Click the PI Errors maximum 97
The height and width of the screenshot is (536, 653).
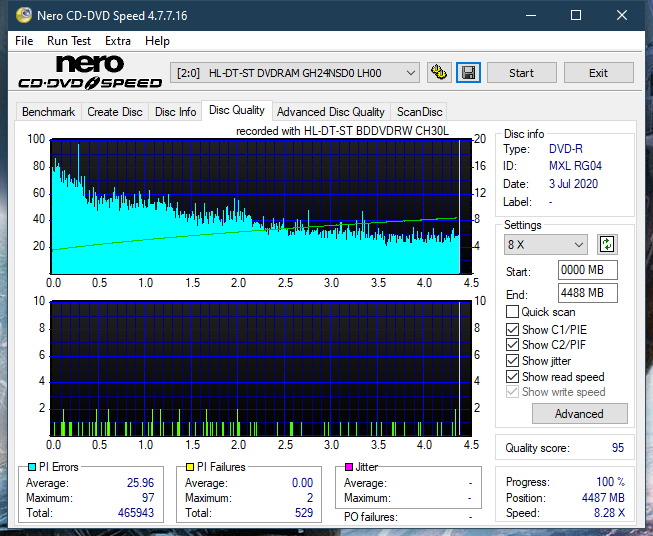tap(148, 497)
